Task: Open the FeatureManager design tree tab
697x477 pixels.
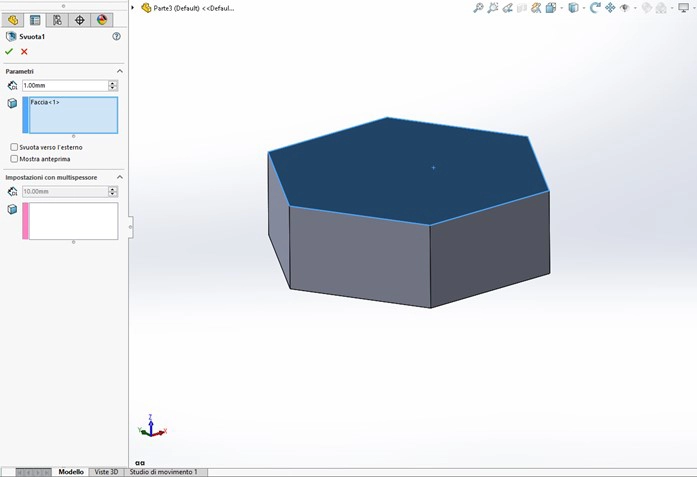Action: pyautogui.click(x=13, y=20)
